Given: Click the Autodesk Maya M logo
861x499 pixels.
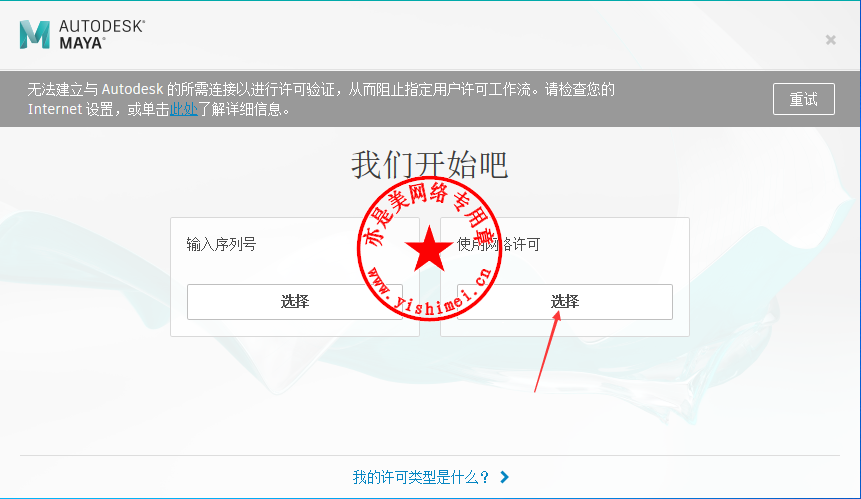Looking at the screenshot, I should tap(35, 35).
